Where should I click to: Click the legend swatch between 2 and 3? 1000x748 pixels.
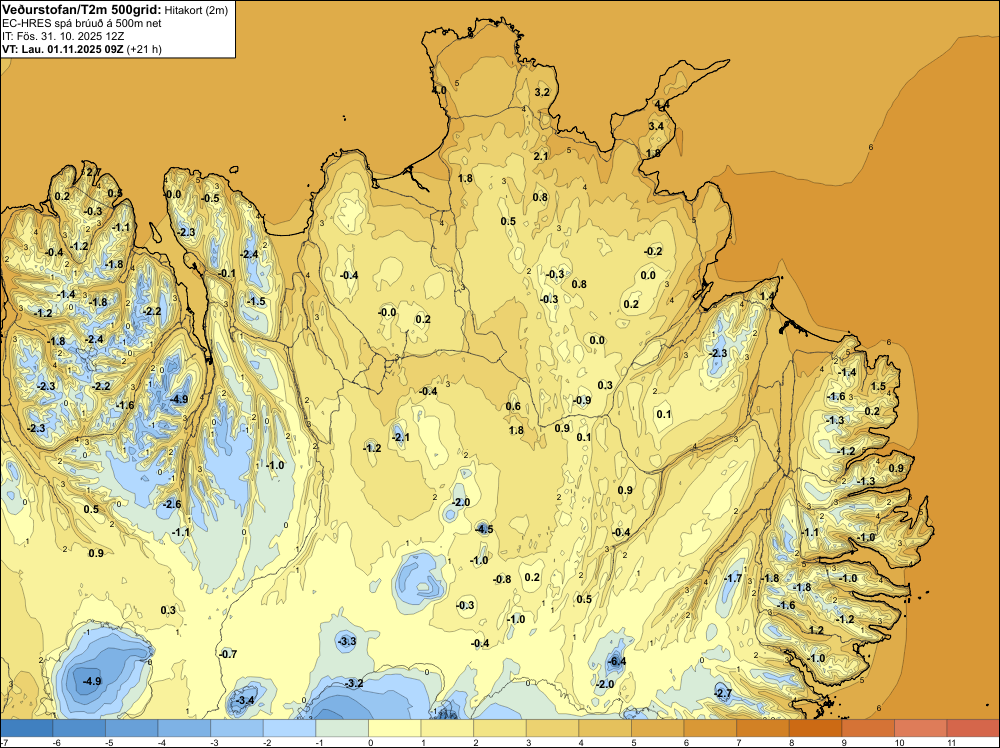(x=500, y=728)
